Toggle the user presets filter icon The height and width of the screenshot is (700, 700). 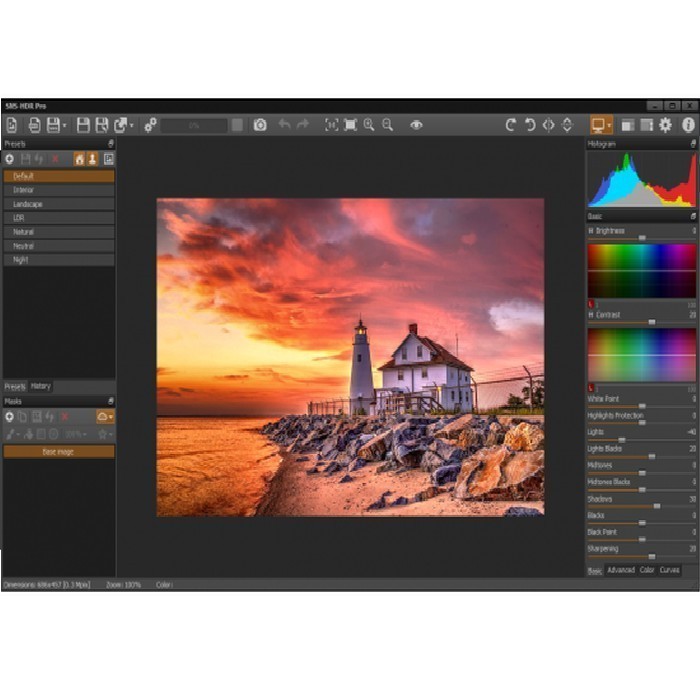coord(92,159)
